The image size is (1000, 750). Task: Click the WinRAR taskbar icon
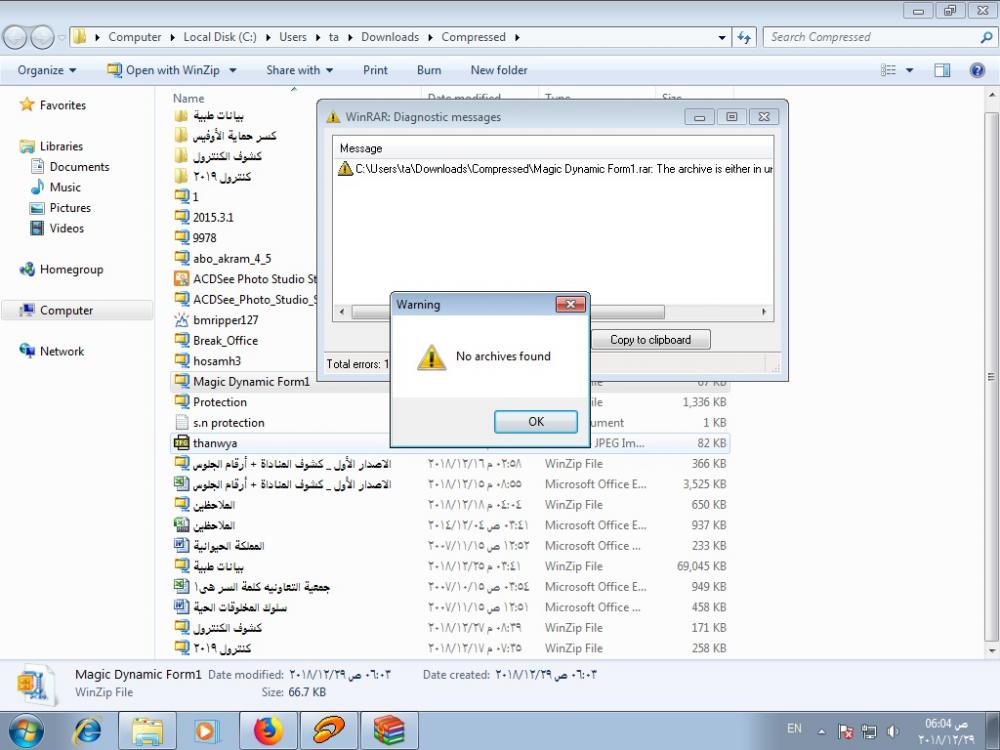point(389,731)
